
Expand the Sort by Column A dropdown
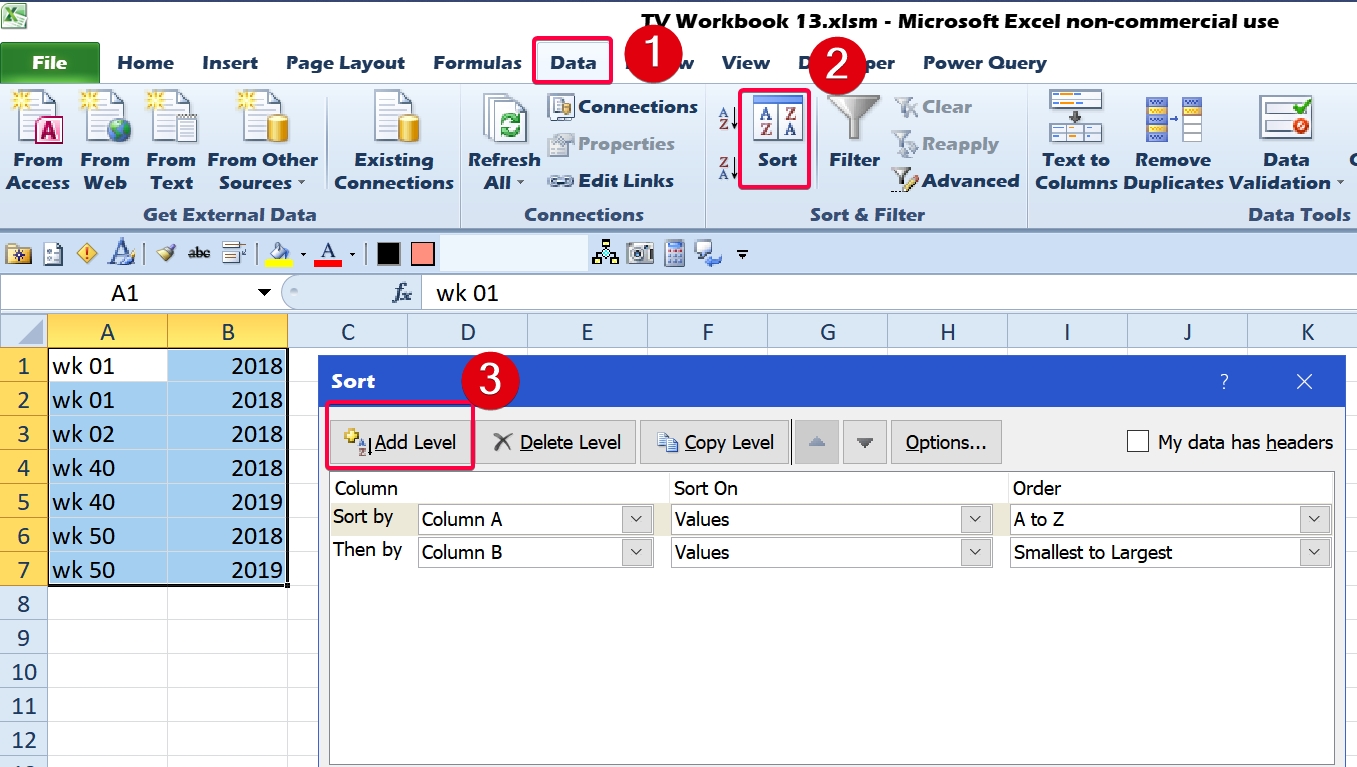pyautogui.click(x=637, y=519)
